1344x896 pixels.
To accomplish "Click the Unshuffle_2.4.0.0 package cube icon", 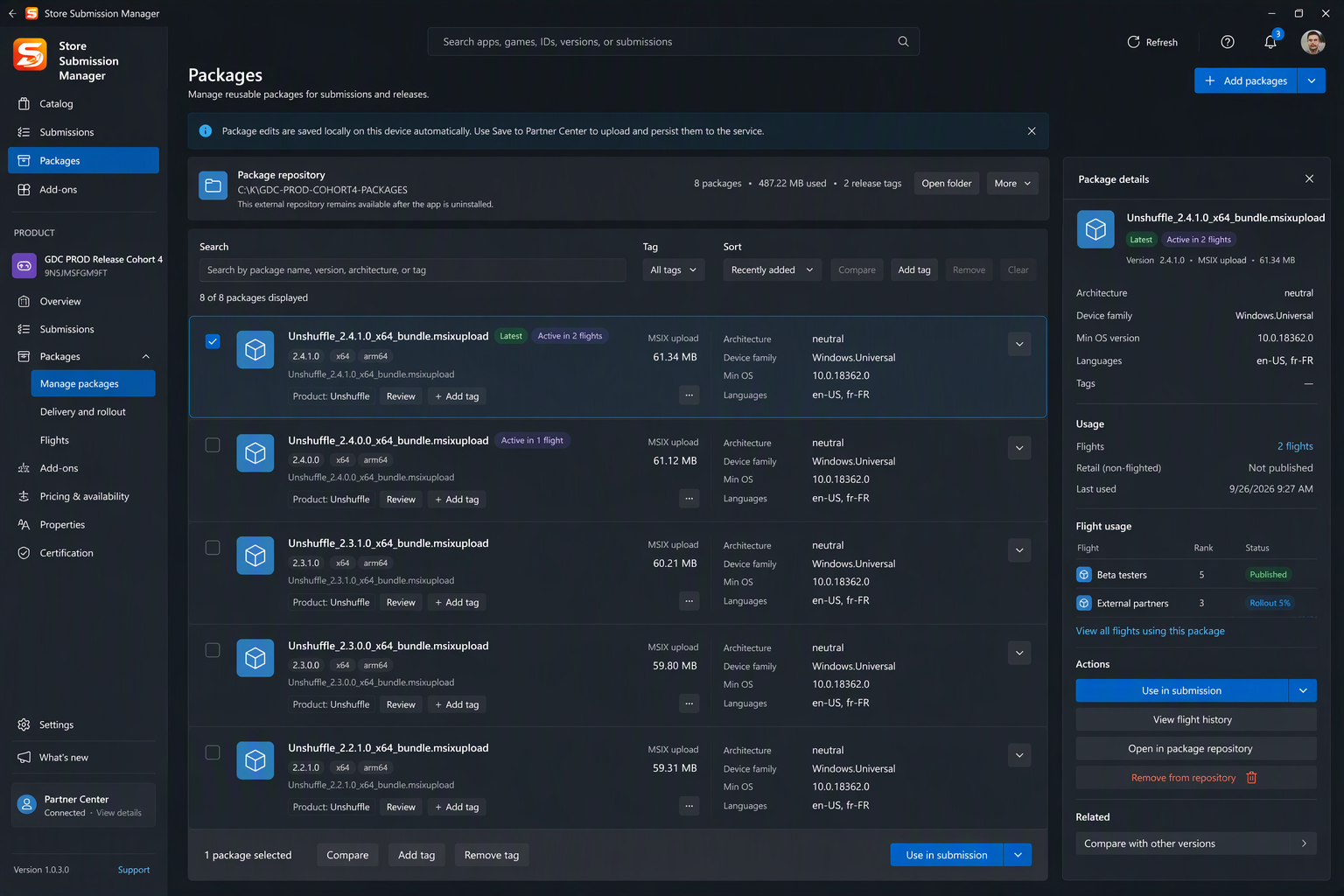I will click(x=255, y=453).
